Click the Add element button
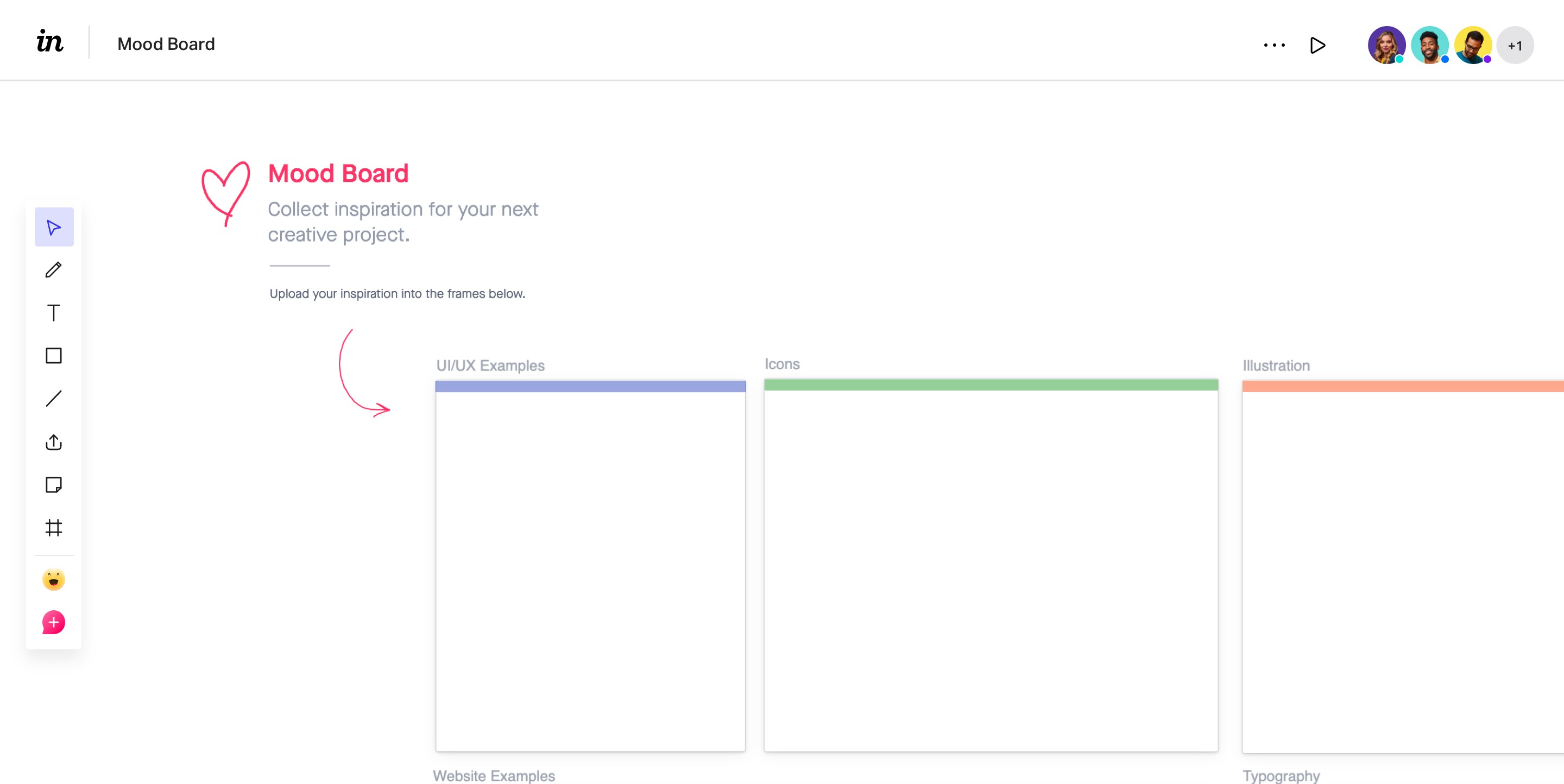1564x784 pixels. 54,622
